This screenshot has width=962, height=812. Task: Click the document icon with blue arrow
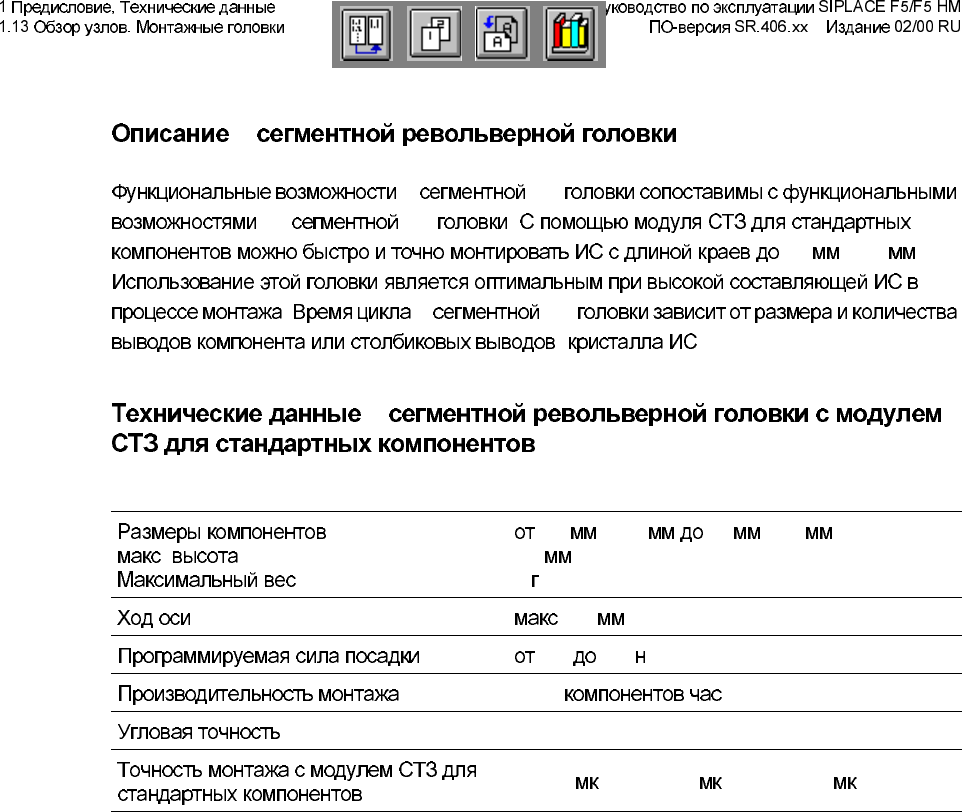pyautogui.click(x=502, y=34)
